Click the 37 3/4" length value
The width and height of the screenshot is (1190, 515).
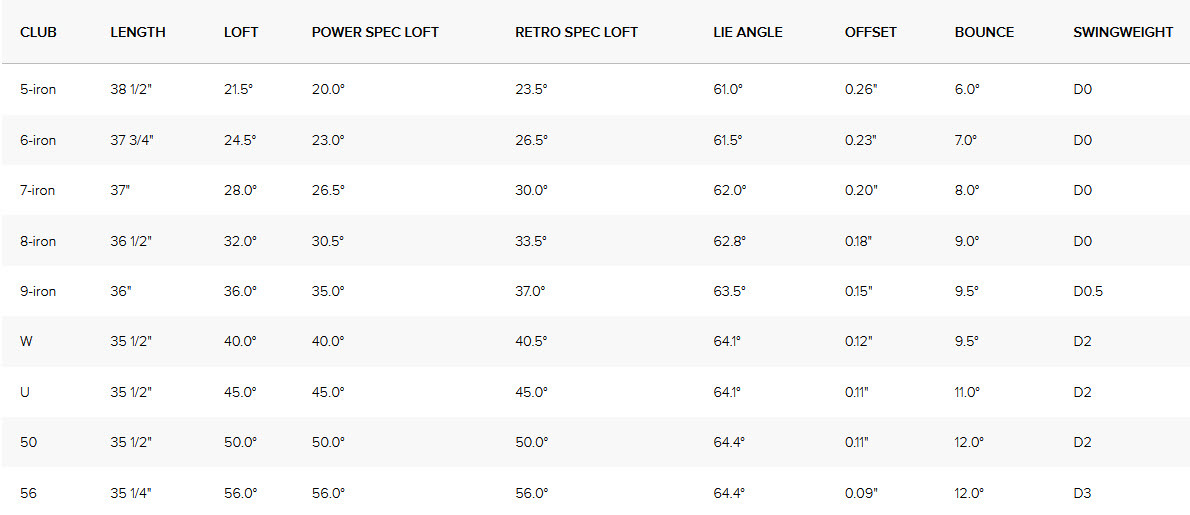(133, 141)
